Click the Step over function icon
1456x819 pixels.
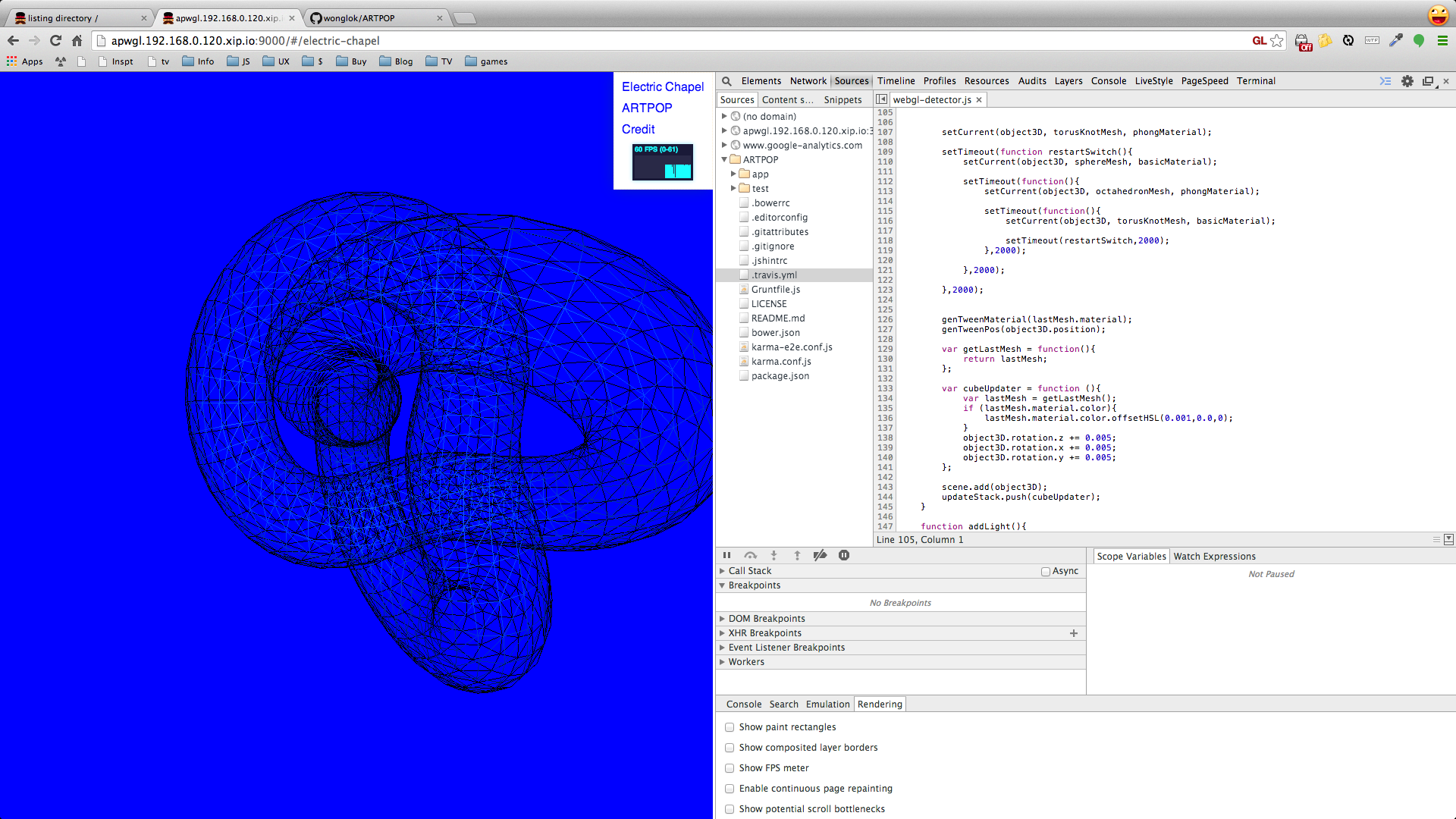point(750,555)
